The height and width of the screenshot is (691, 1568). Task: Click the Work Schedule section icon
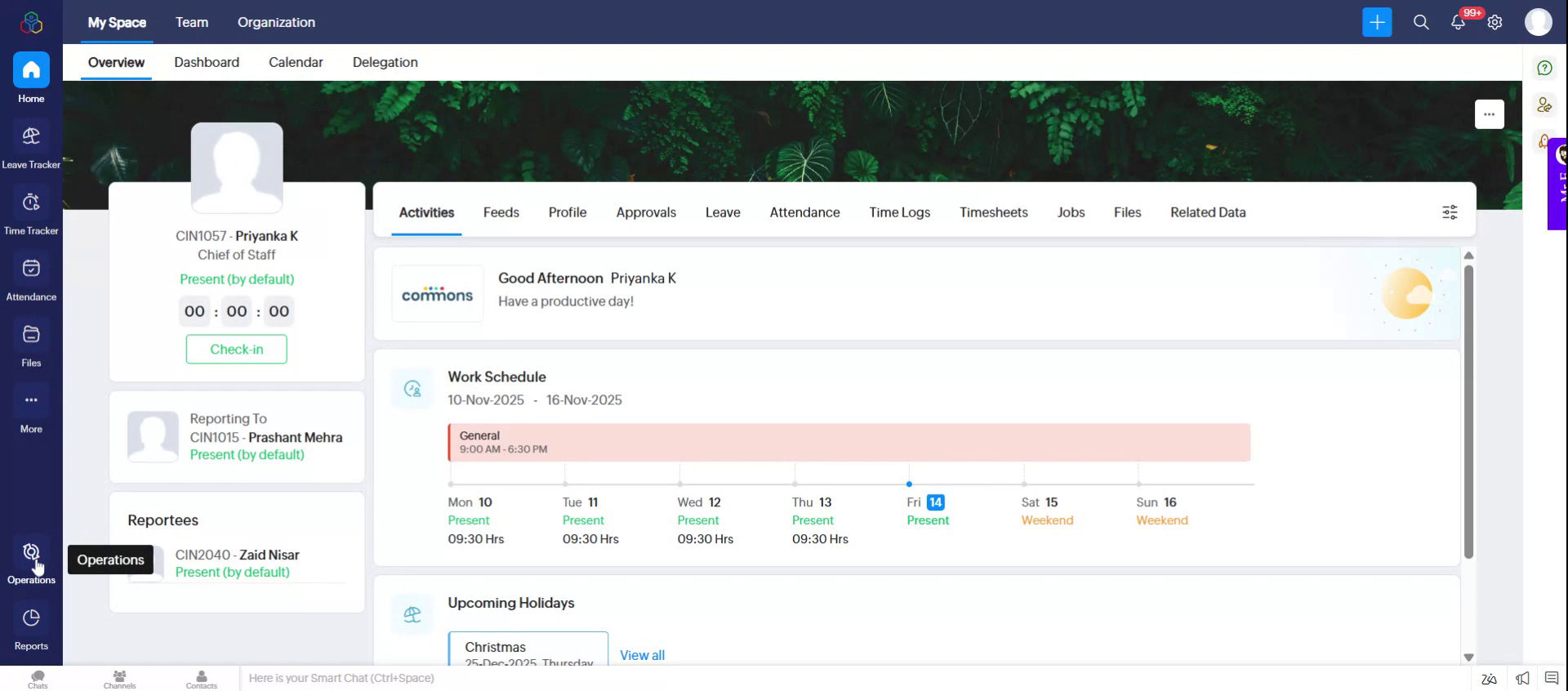tap(412, 389)
